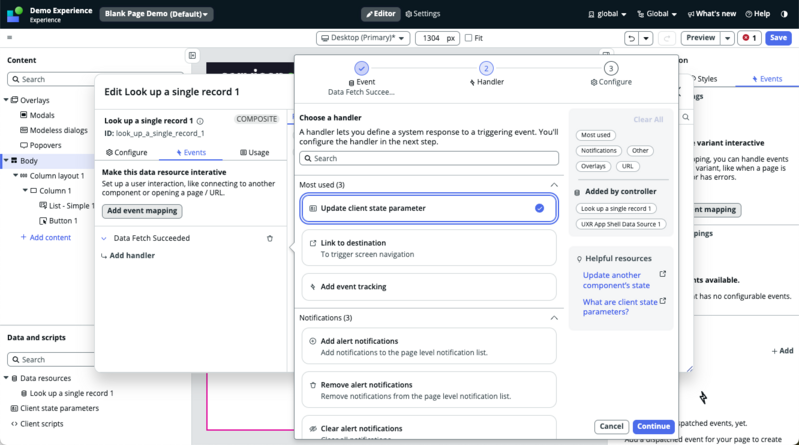This screenshot has height=445, width=799.
Task: Click the undo arrow icon in toolbar
Action: coord(631,38)
